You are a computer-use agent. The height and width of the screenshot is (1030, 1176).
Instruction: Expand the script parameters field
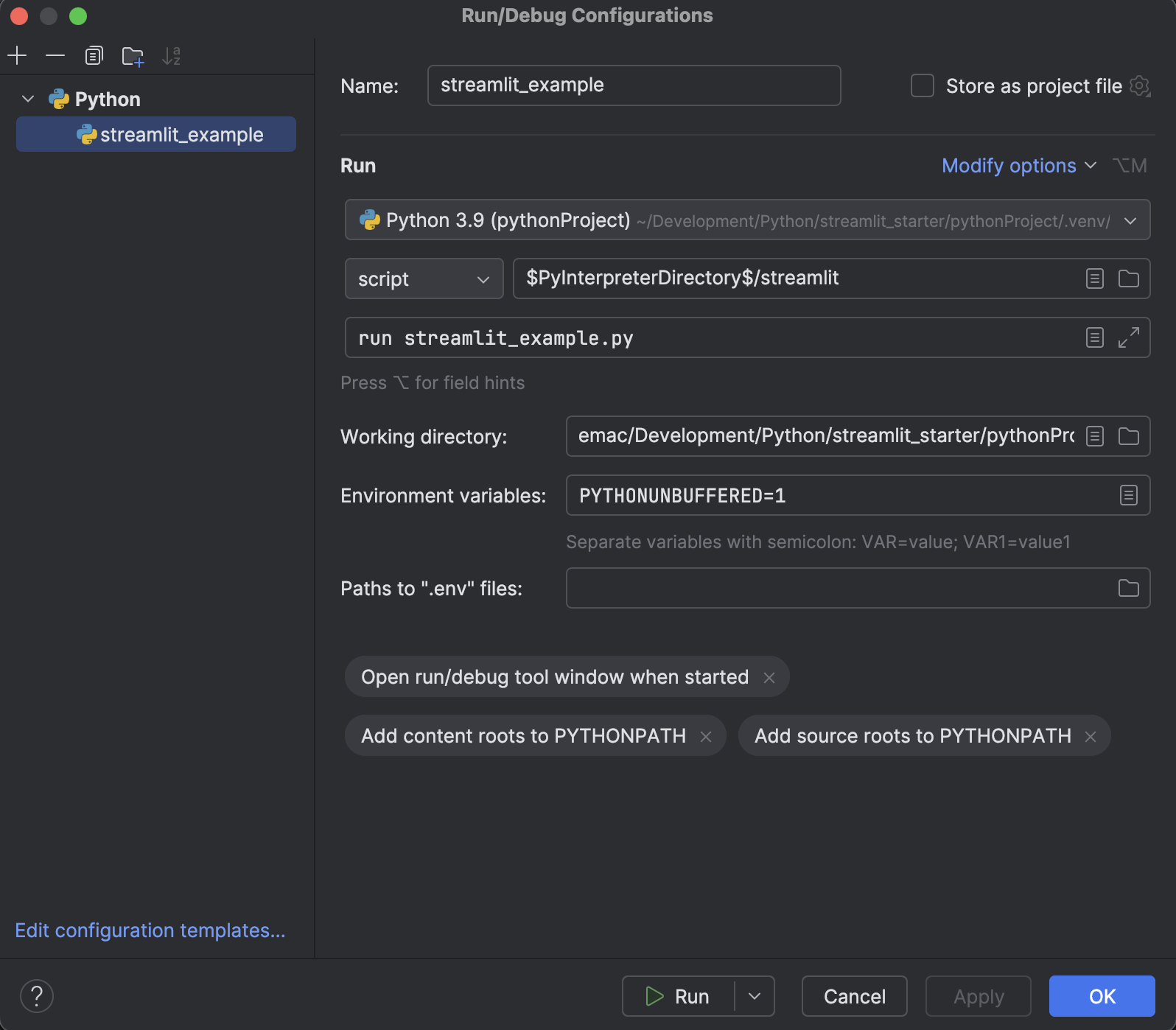(x=1129, y=337)
